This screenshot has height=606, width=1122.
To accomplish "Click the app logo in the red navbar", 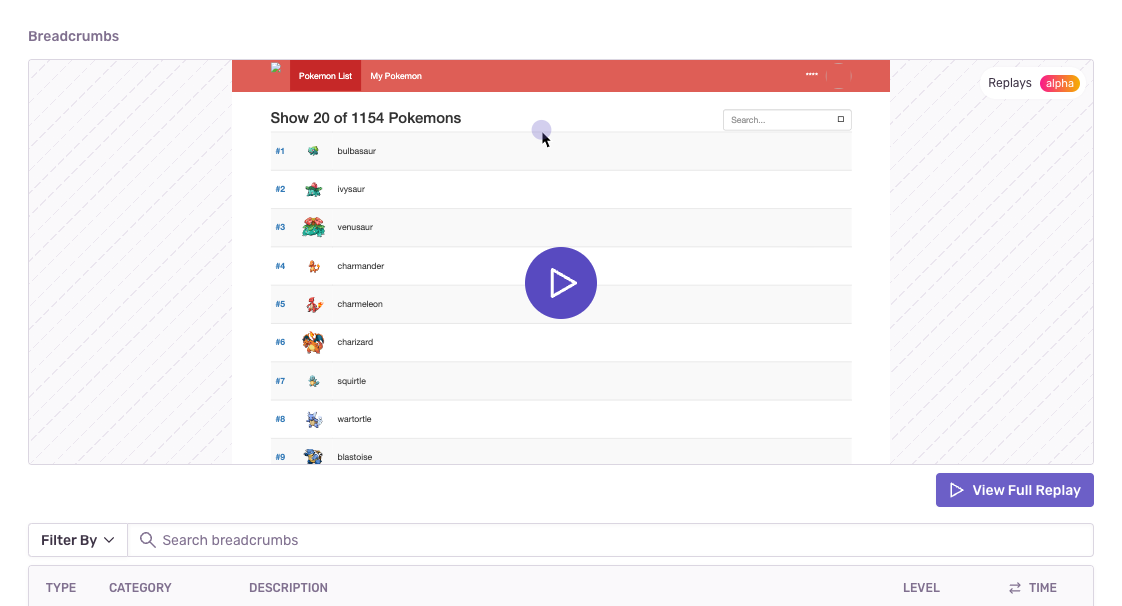I will (276, 68).
